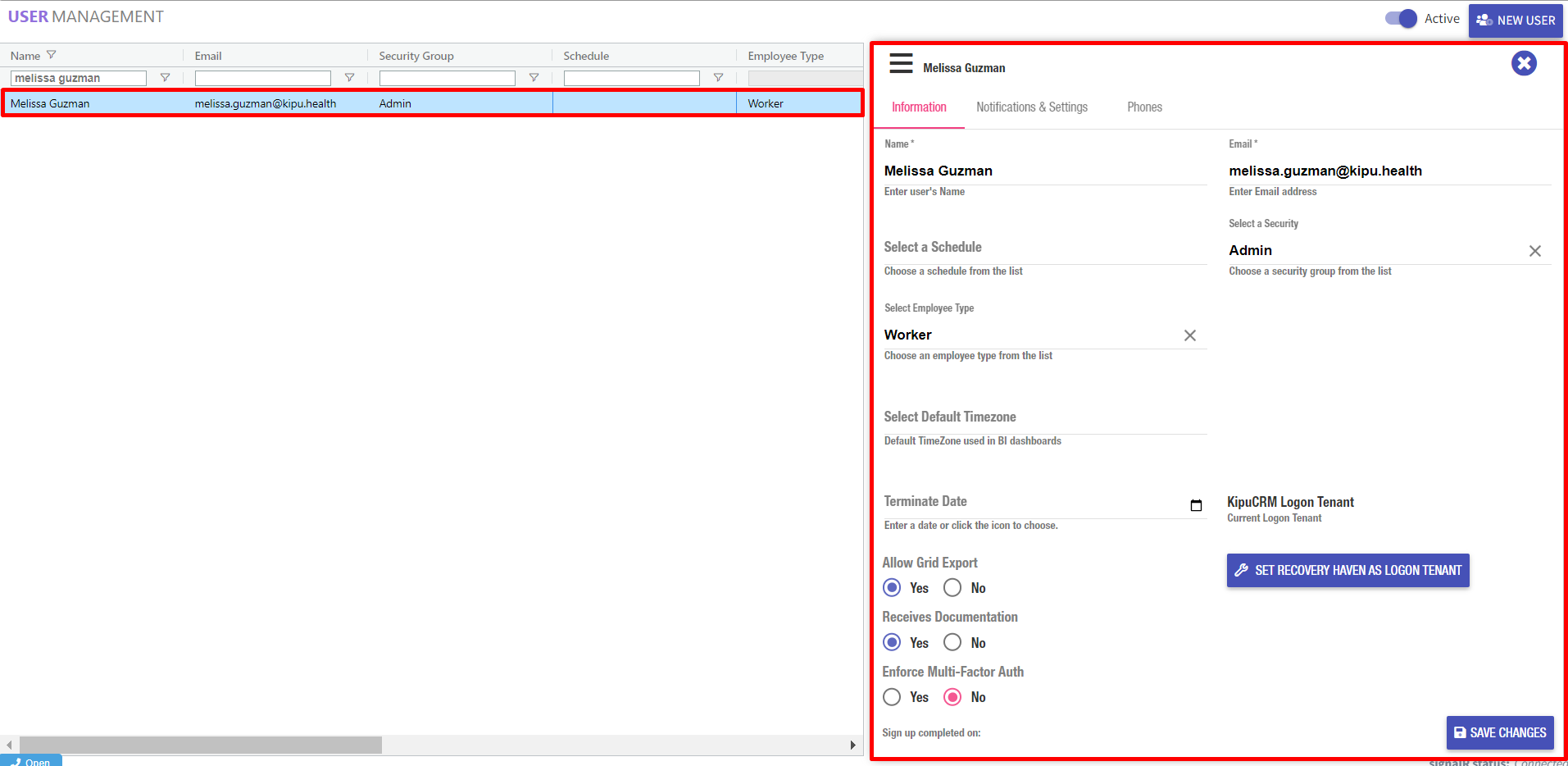1568x766 pixels.
Task: Toggle the Active users switch
Action: point(1401,19)
